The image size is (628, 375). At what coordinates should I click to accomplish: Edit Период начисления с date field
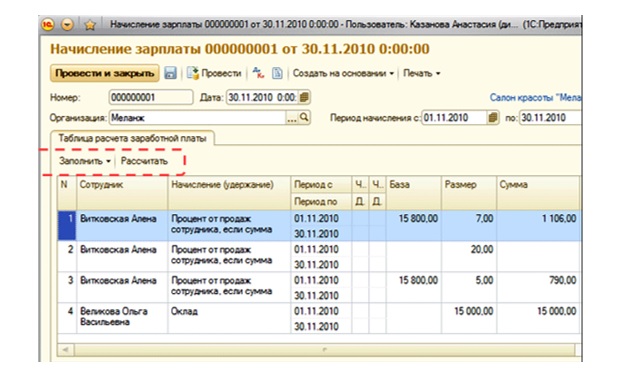click(454, 118)
